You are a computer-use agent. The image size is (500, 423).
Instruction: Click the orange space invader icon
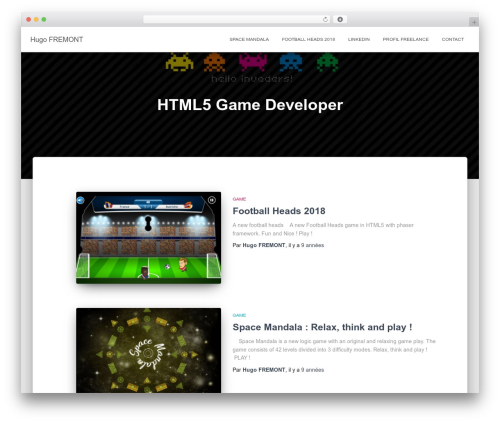pos(215,62)
